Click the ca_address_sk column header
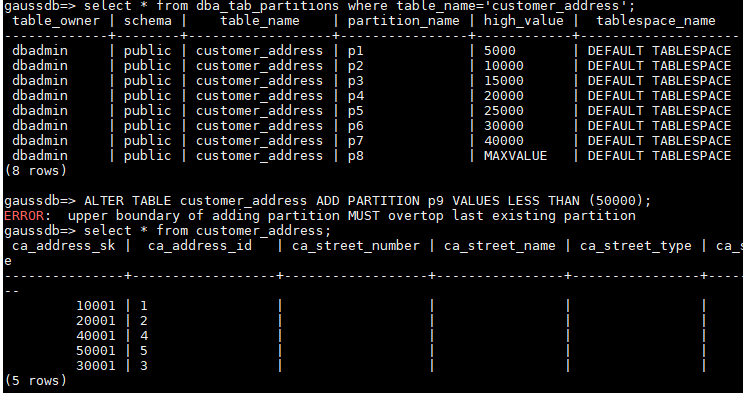 63,246
